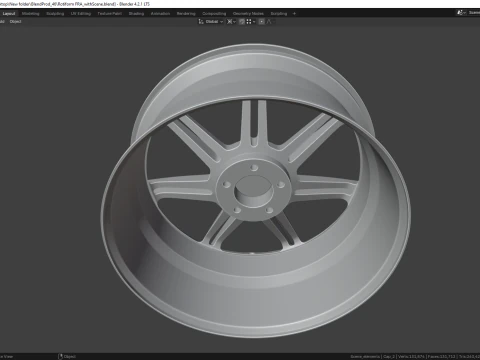Toggle proportional editing

(262, 22)
